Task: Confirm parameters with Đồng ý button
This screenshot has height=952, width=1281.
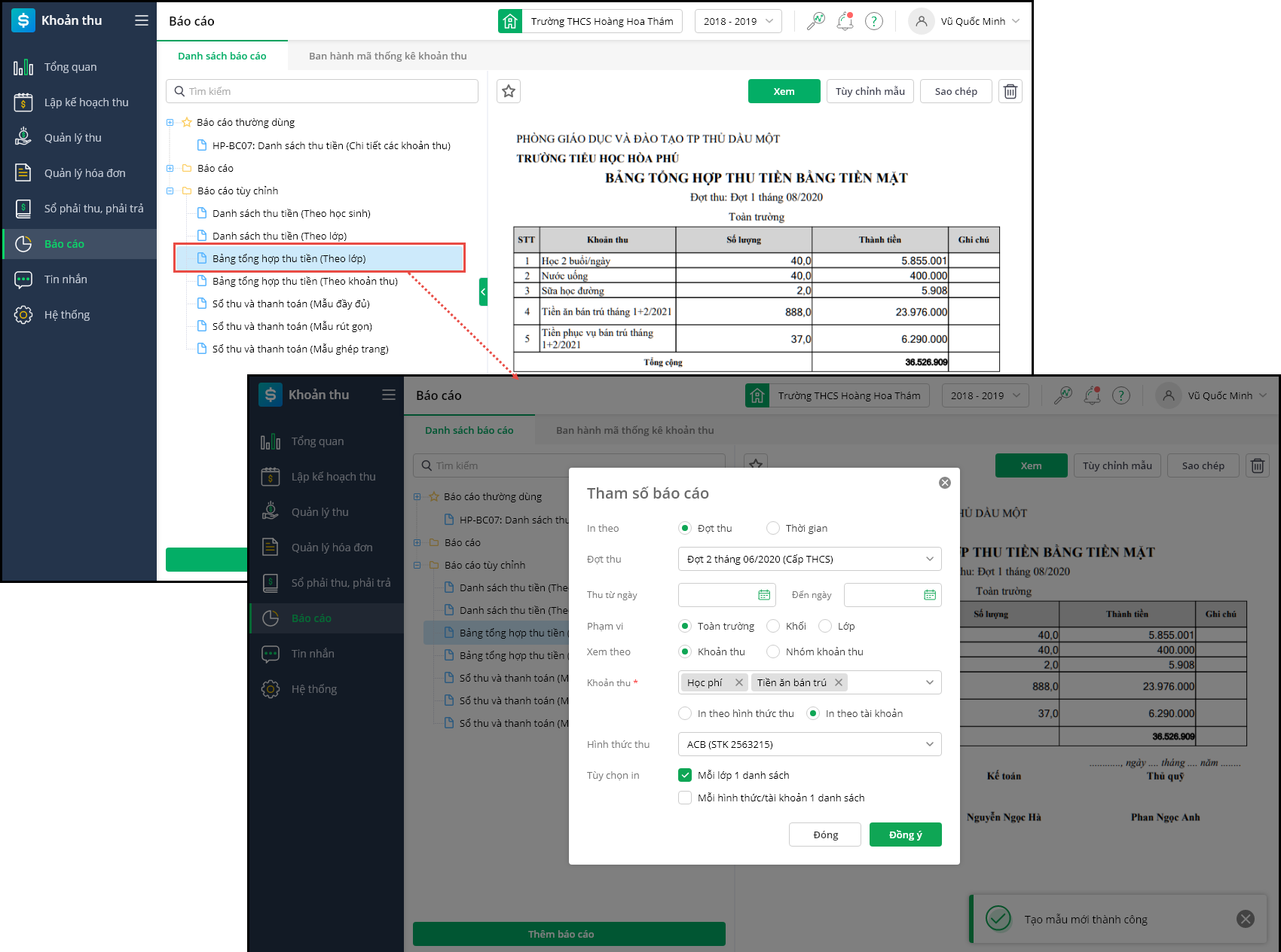Action: click(x=906, y=835)
